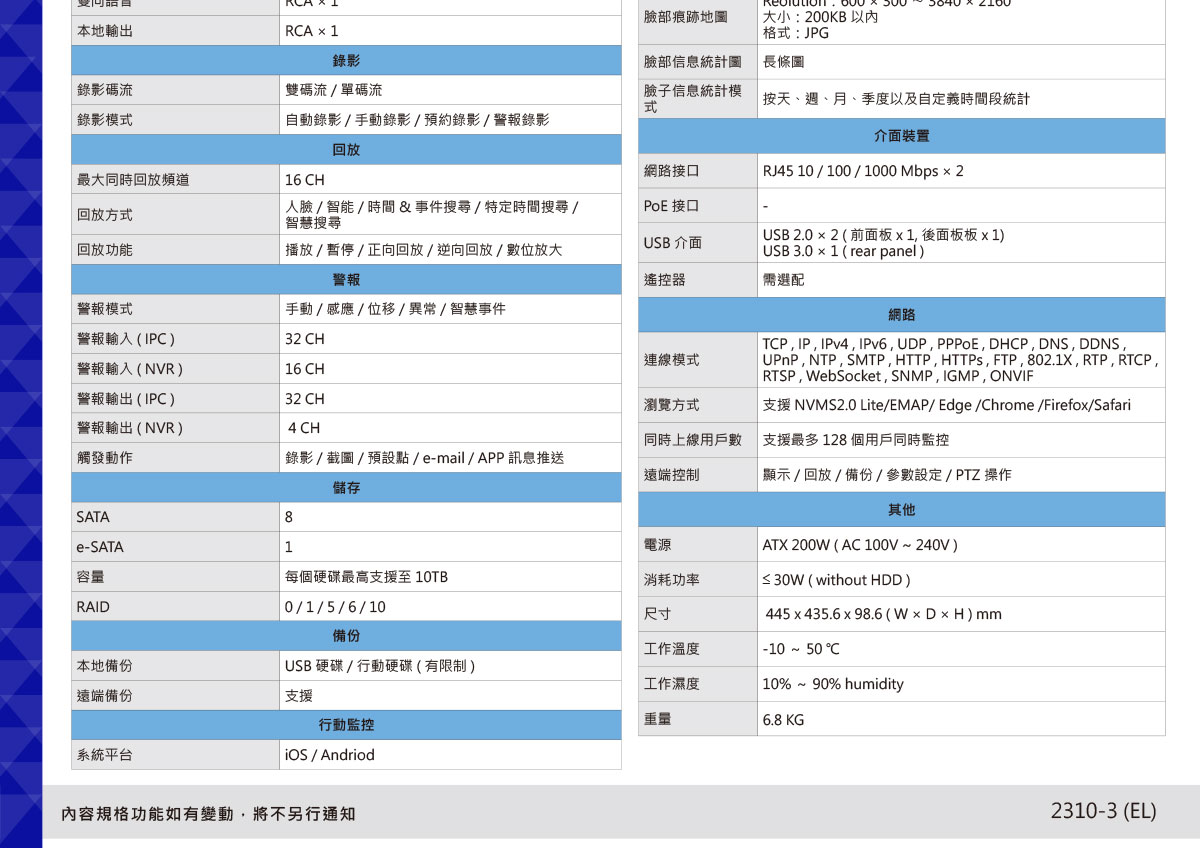Select "USB 硬碟 / 行動硬碟 ( 有限制 )"

click(x=380, y=666)
